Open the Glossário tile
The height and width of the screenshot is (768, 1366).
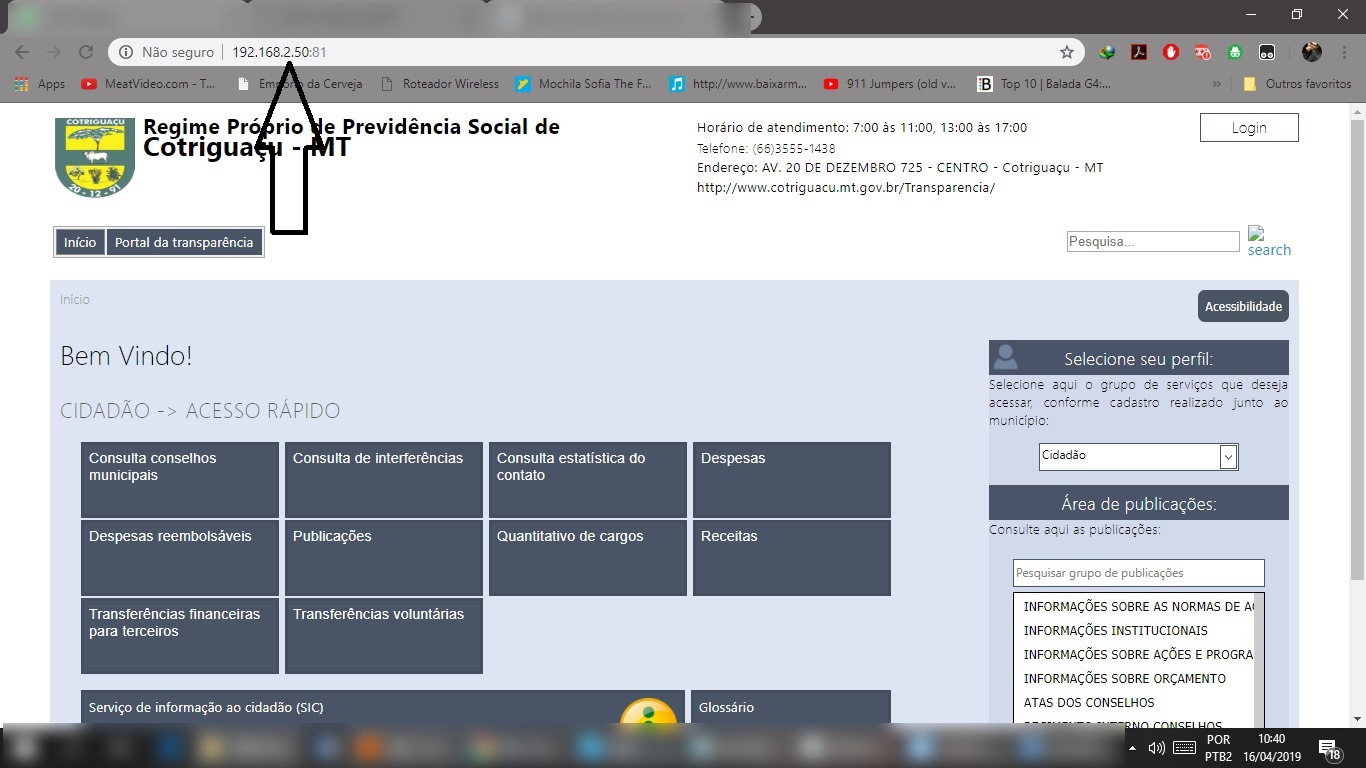791,707
